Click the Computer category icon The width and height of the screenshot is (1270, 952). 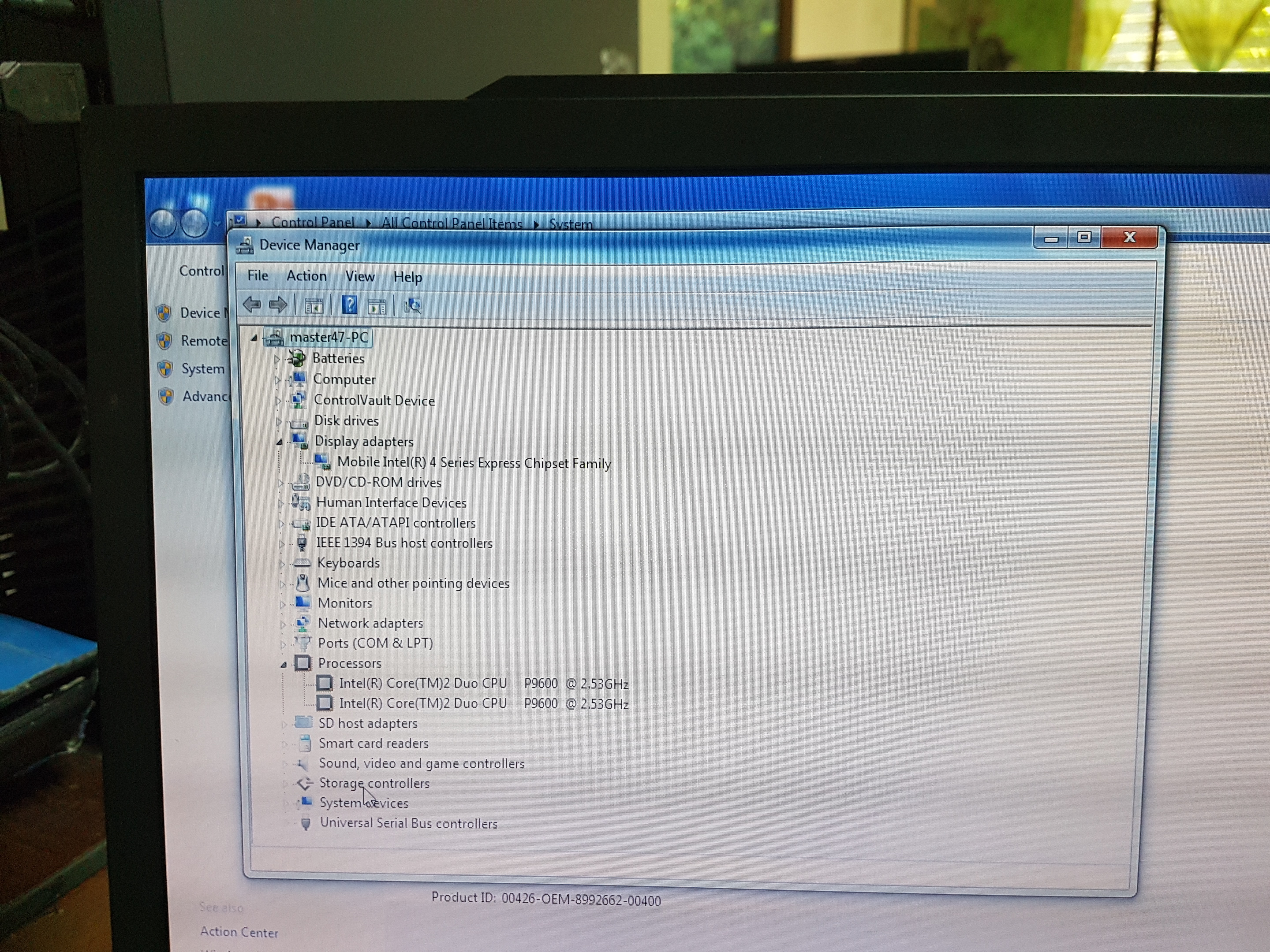297,379
